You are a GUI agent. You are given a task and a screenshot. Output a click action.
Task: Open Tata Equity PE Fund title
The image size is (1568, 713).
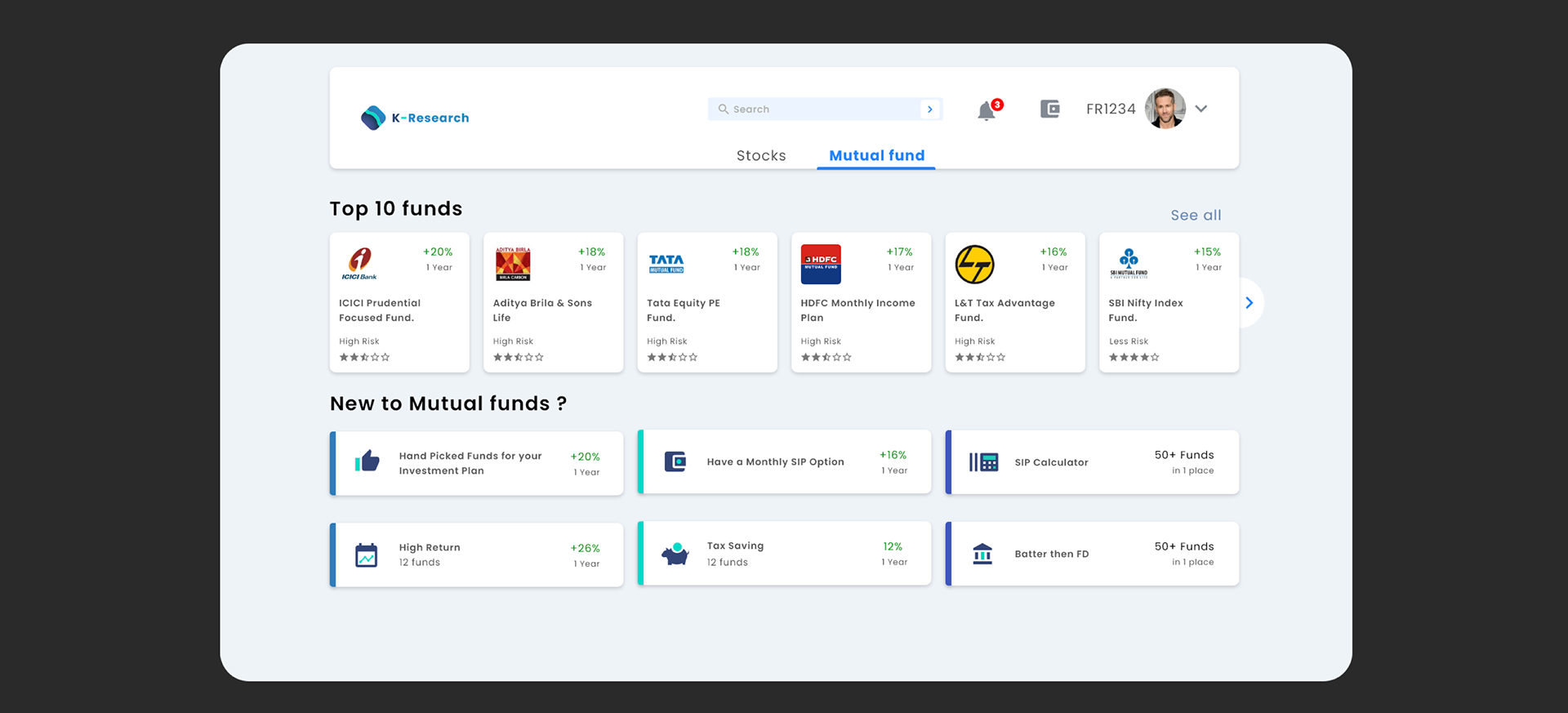tap(684, 310)
